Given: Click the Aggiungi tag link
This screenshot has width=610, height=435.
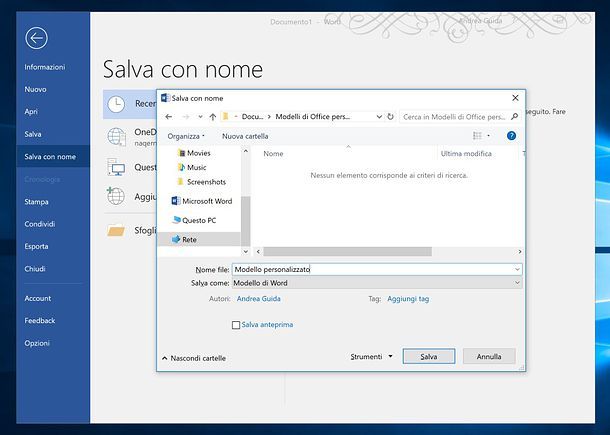Looking at the screenshot, I should point(408,299).
